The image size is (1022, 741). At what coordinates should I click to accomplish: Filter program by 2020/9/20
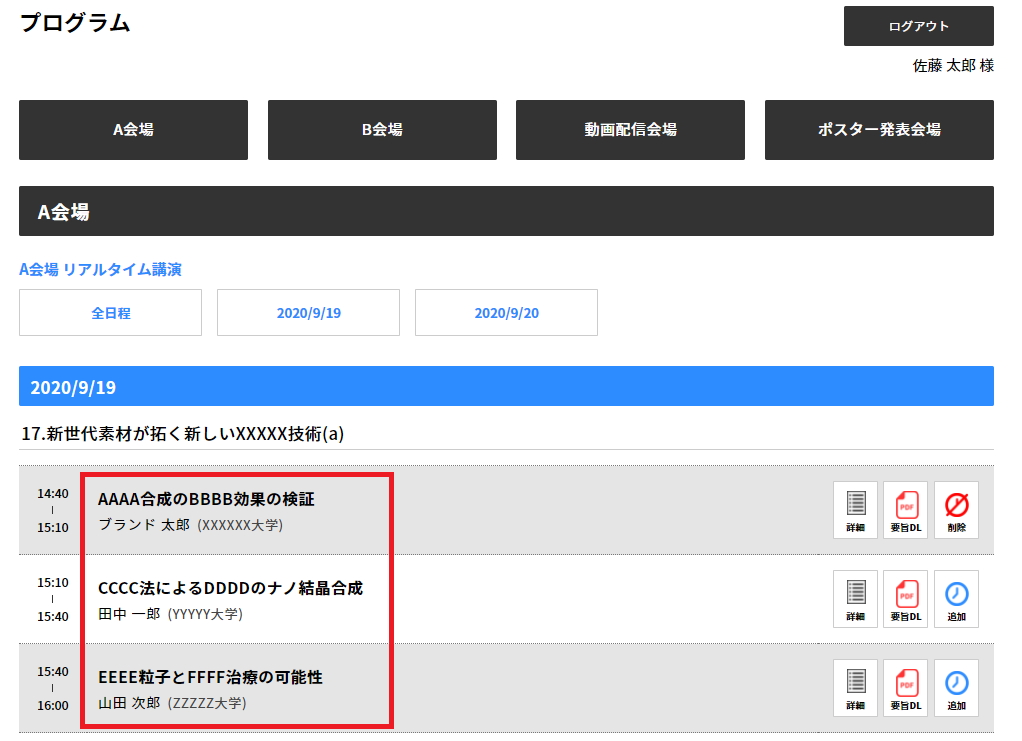point(506,313)
